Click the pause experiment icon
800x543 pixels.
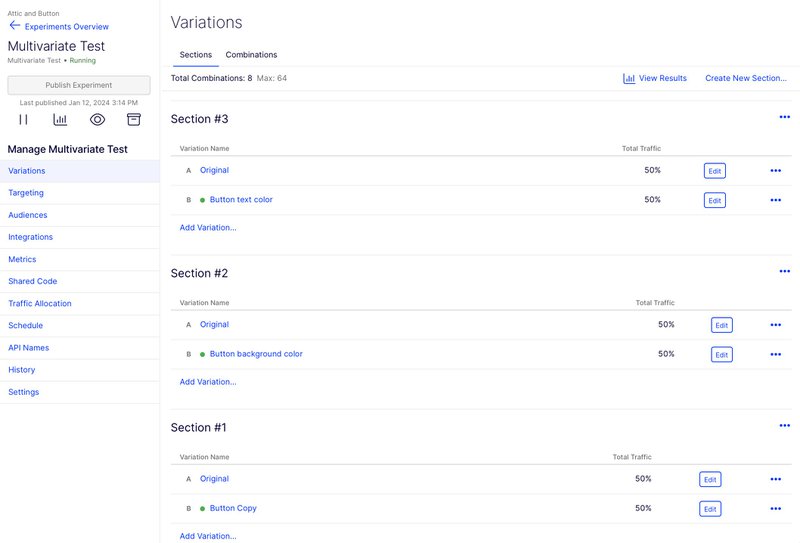pos(23,120)
